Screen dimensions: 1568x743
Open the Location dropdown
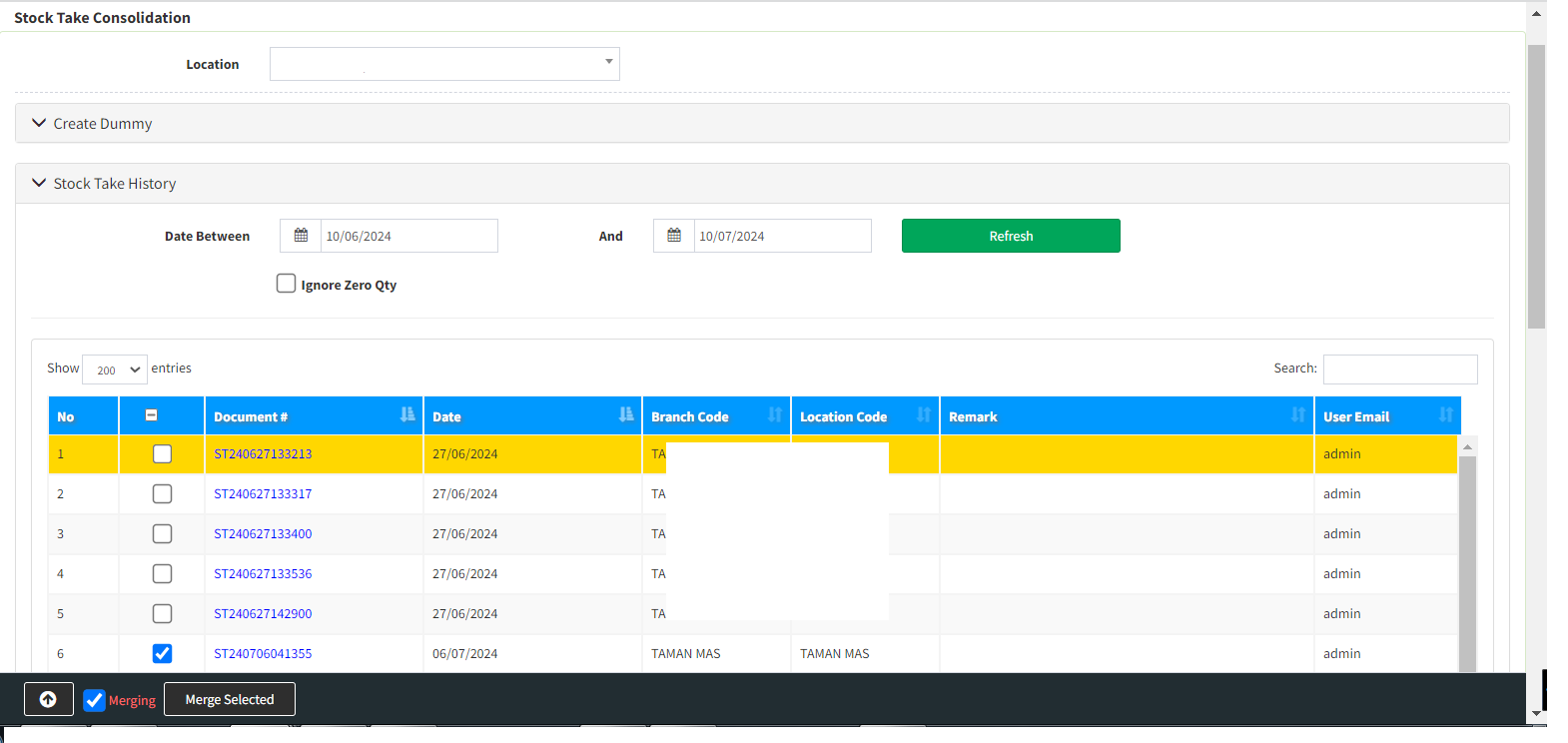[x=444, y=64]
